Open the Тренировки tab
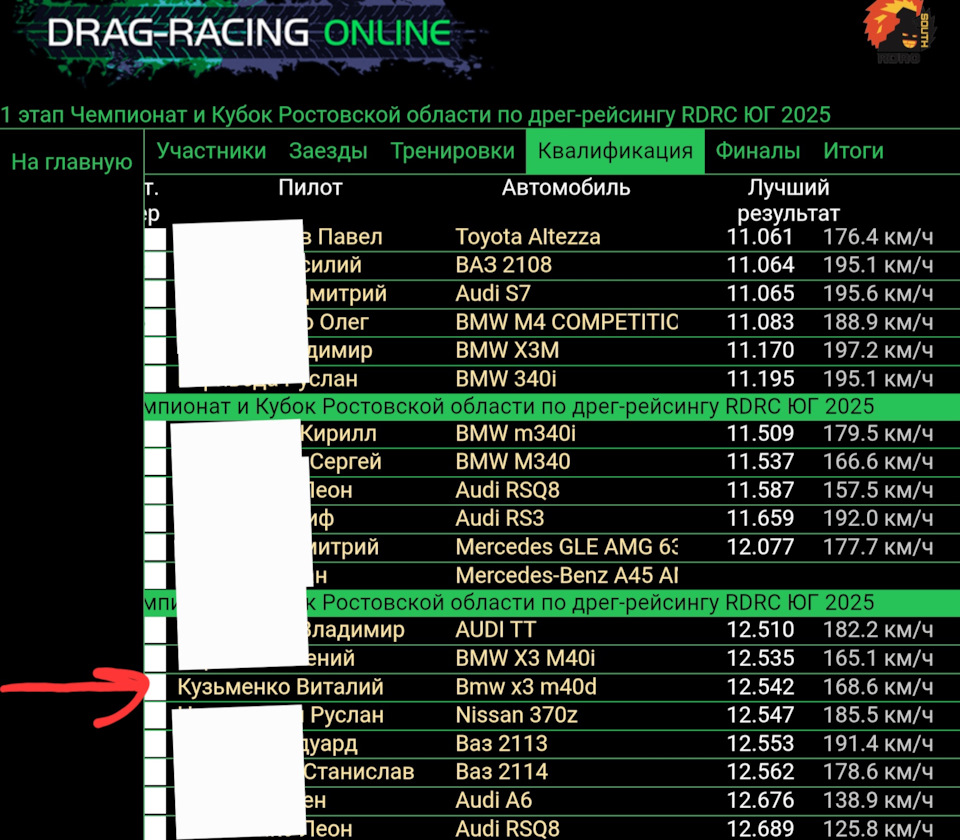 pyautogui.click(x=452, y=151)
